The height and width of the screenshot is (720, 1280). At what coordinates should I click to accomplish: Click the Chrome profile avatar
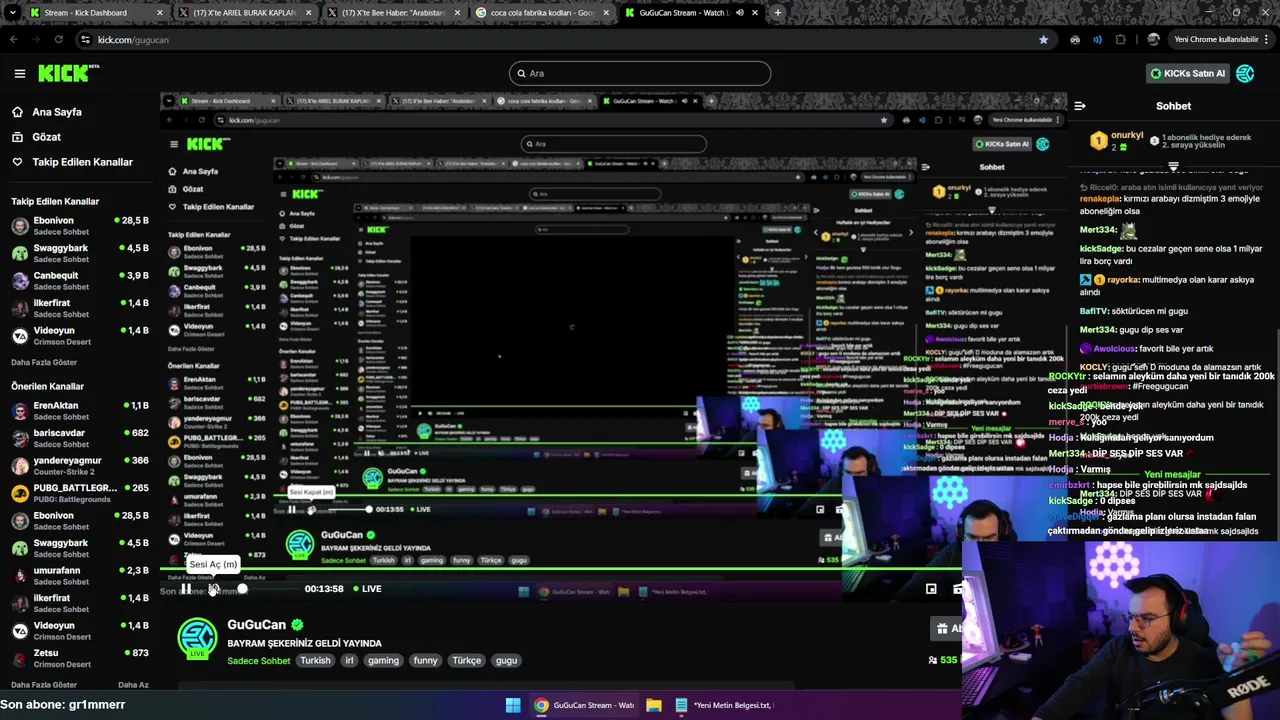point(1153,40)
